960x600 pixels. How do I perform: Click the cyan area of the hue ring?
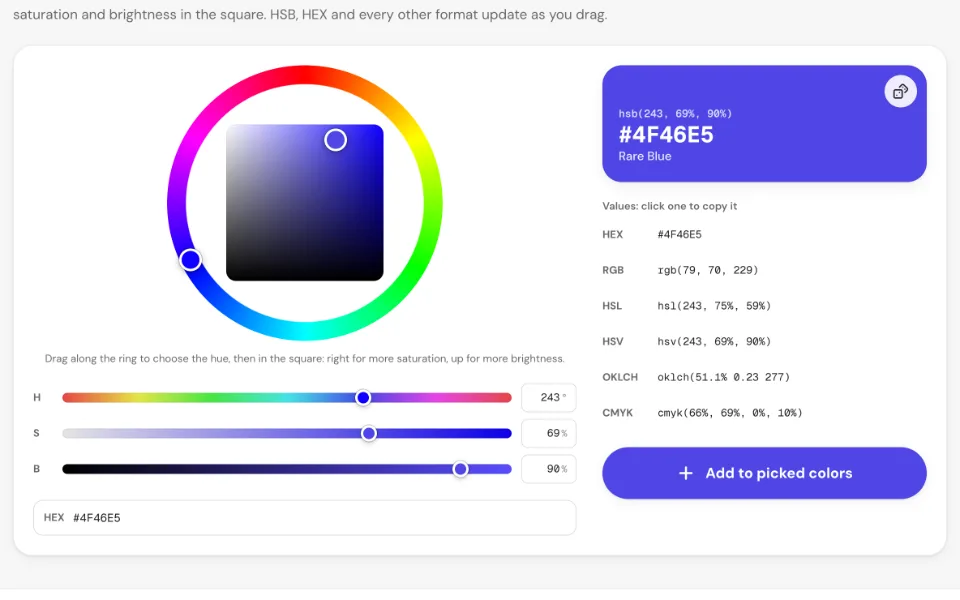[304, 331]
